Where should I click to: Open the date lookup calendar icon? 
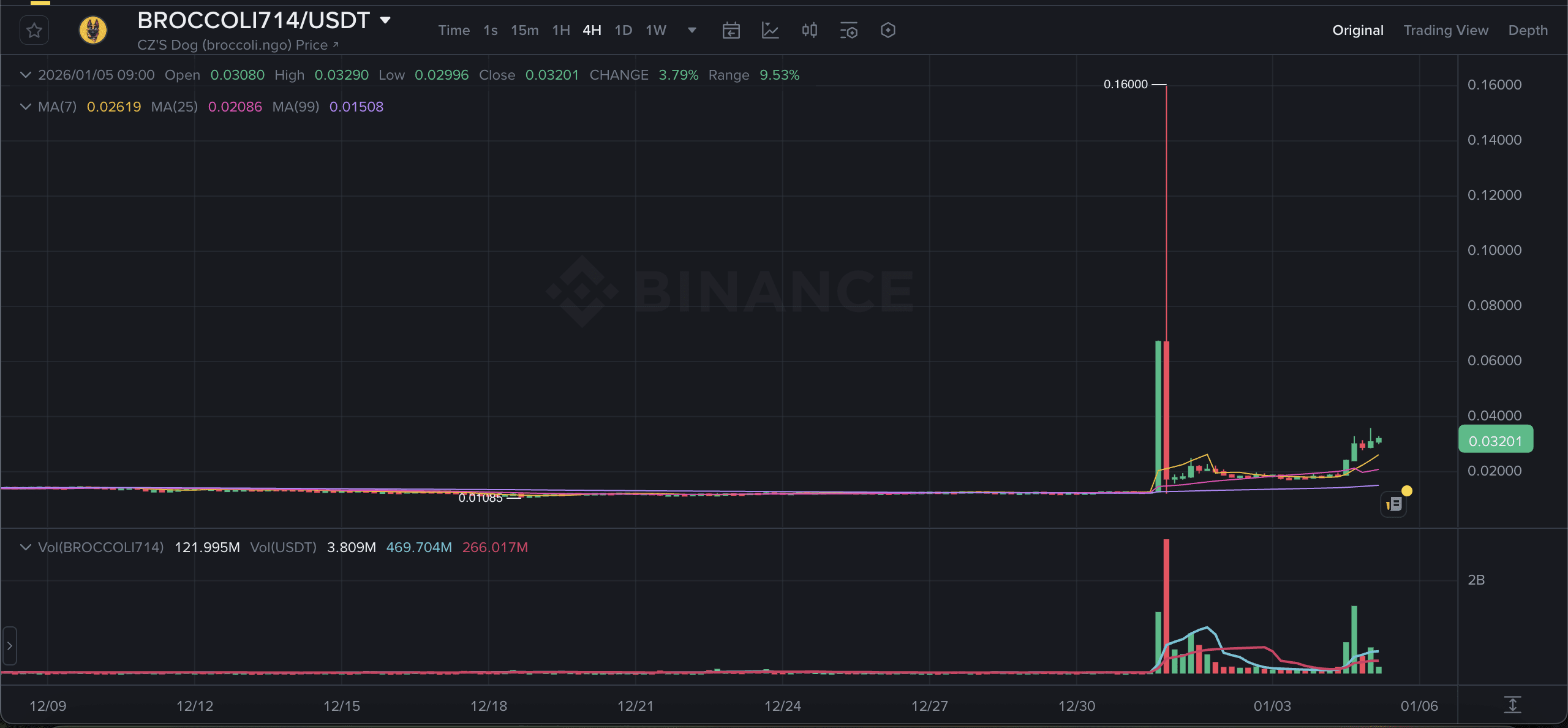[x=731, y=29]
